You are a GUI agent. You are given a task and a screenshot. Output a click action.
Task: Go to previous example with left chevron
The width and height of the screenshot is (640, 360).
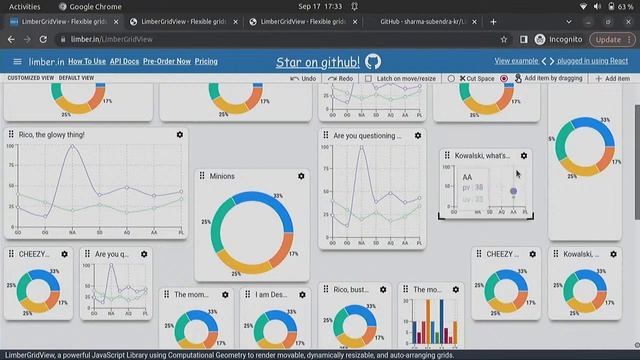coord(544,61)
